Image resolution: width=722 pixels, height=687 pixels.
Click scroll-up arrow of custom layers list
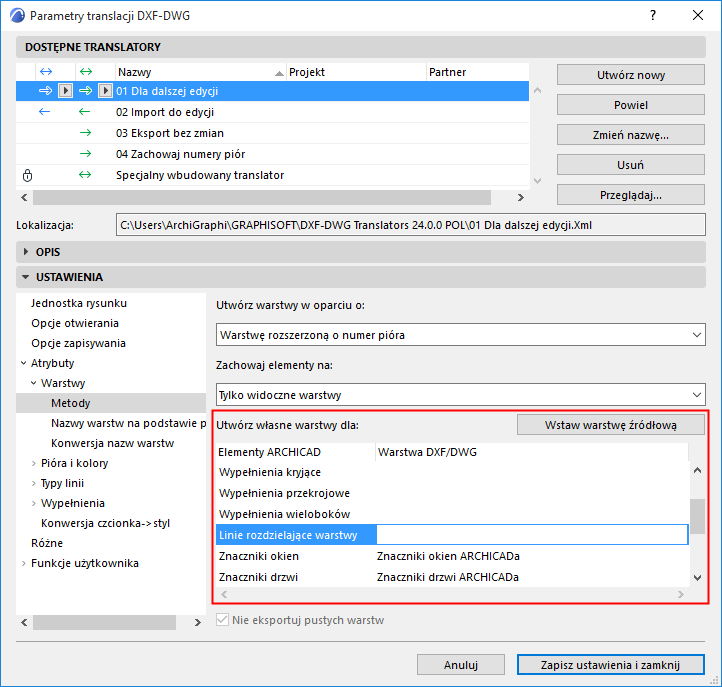coord(697,470)
